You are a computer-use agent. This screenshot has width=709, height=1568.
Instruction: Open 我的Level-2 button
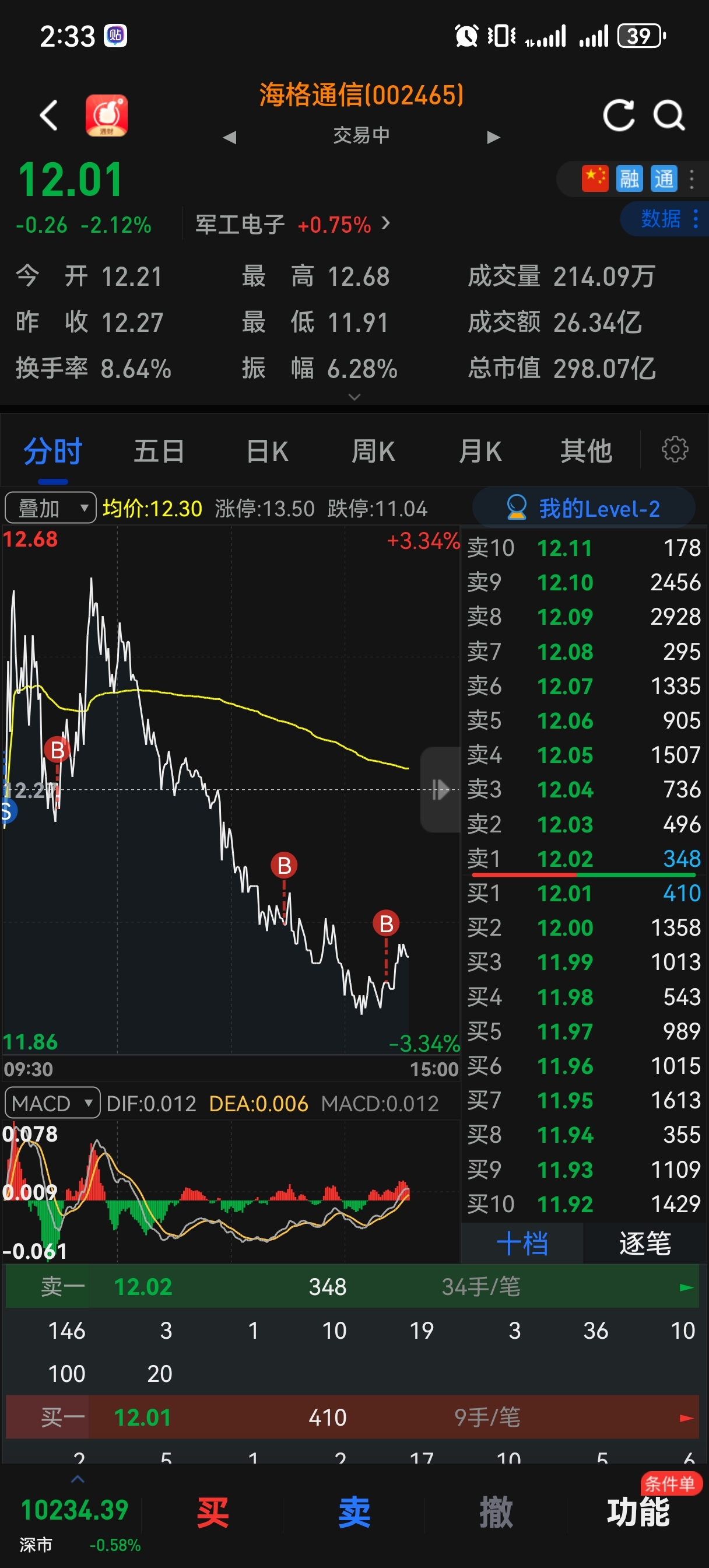(x=584, y=508)
